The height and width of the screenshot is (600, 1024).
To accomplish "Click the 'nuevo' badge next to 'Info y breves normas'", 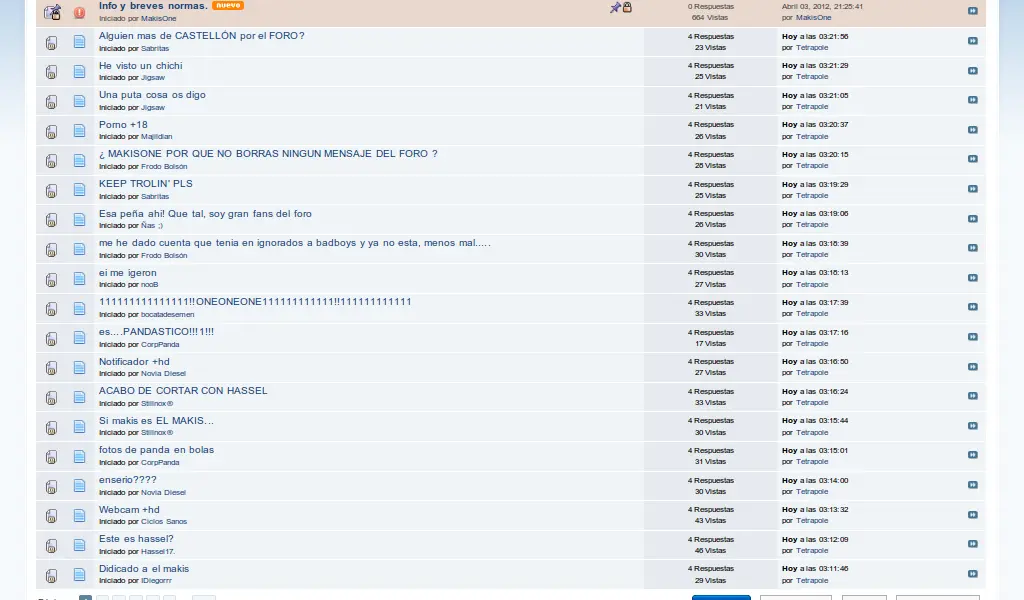I will (x=228, y=5).
